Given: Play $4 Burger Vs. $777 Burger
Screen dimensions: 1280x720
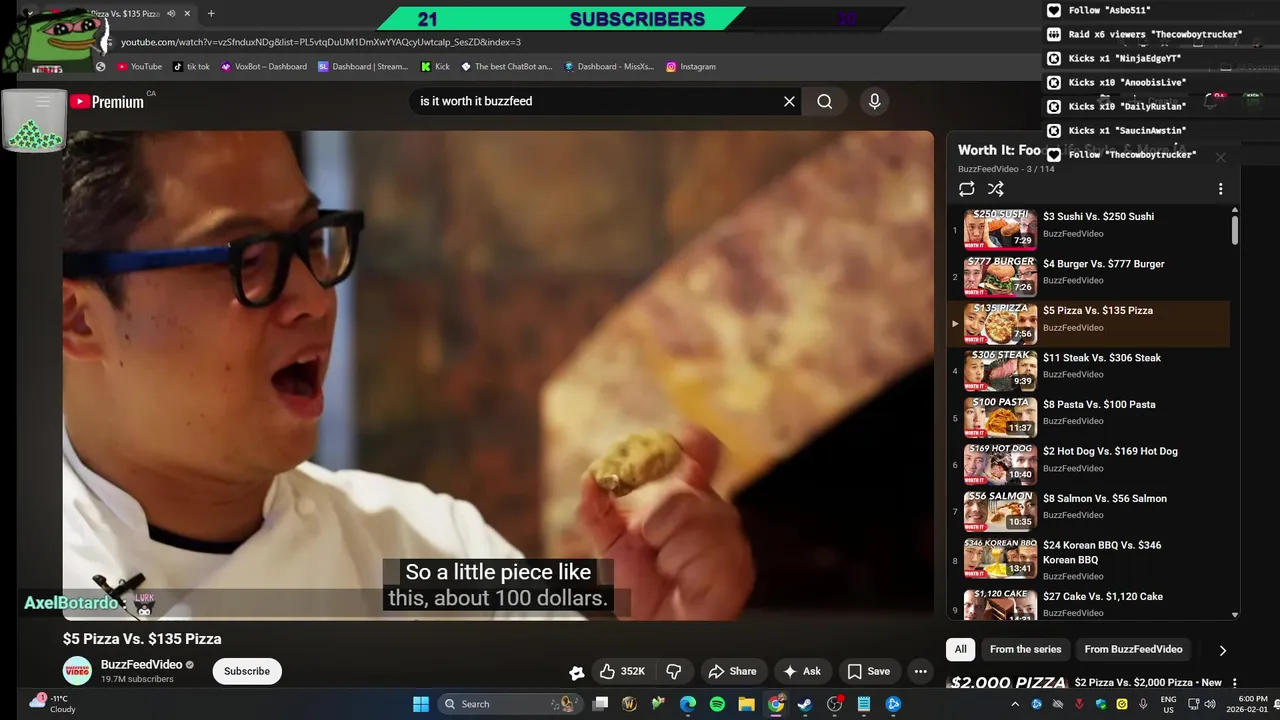Looking at the screenshot, I should pyautogui.click(x=1090, y=277).
